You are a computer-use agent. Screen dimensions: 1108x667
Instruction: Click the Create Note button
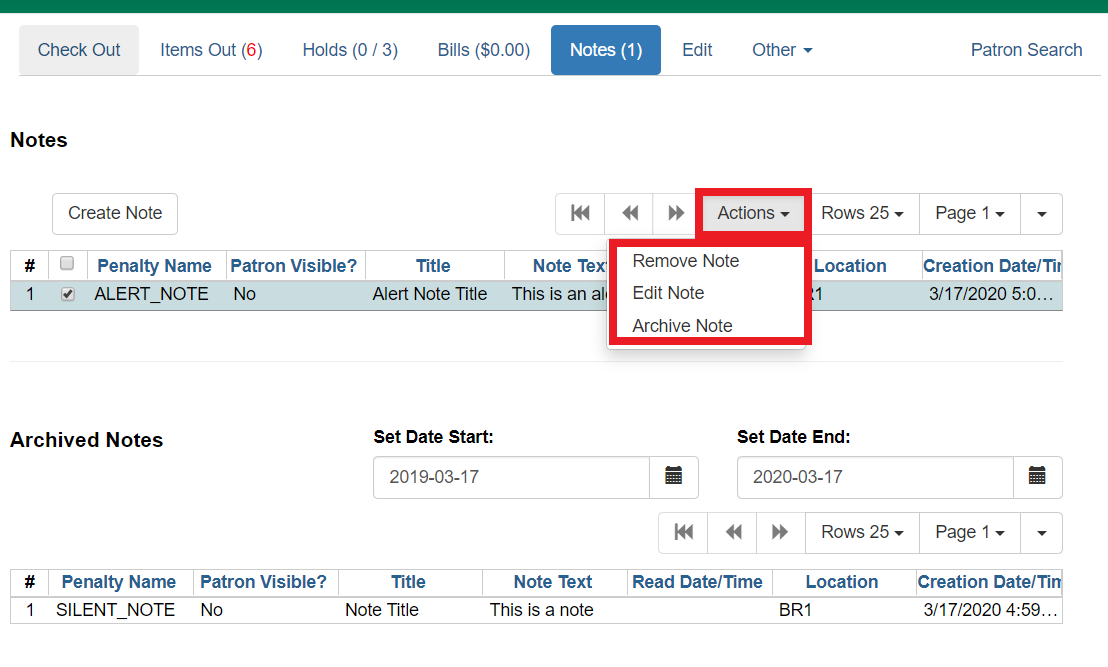pyautogui.click(x=115, y=213)
